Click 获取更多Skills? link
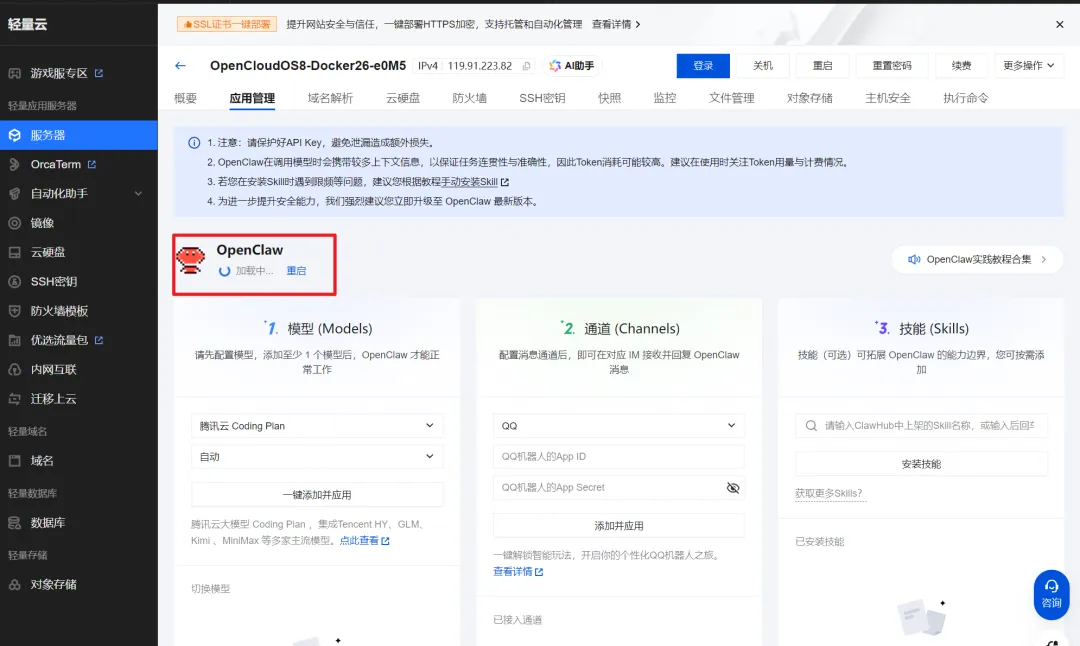The height and width of the screenshot is (646, 1080). [x=829, y=493]
